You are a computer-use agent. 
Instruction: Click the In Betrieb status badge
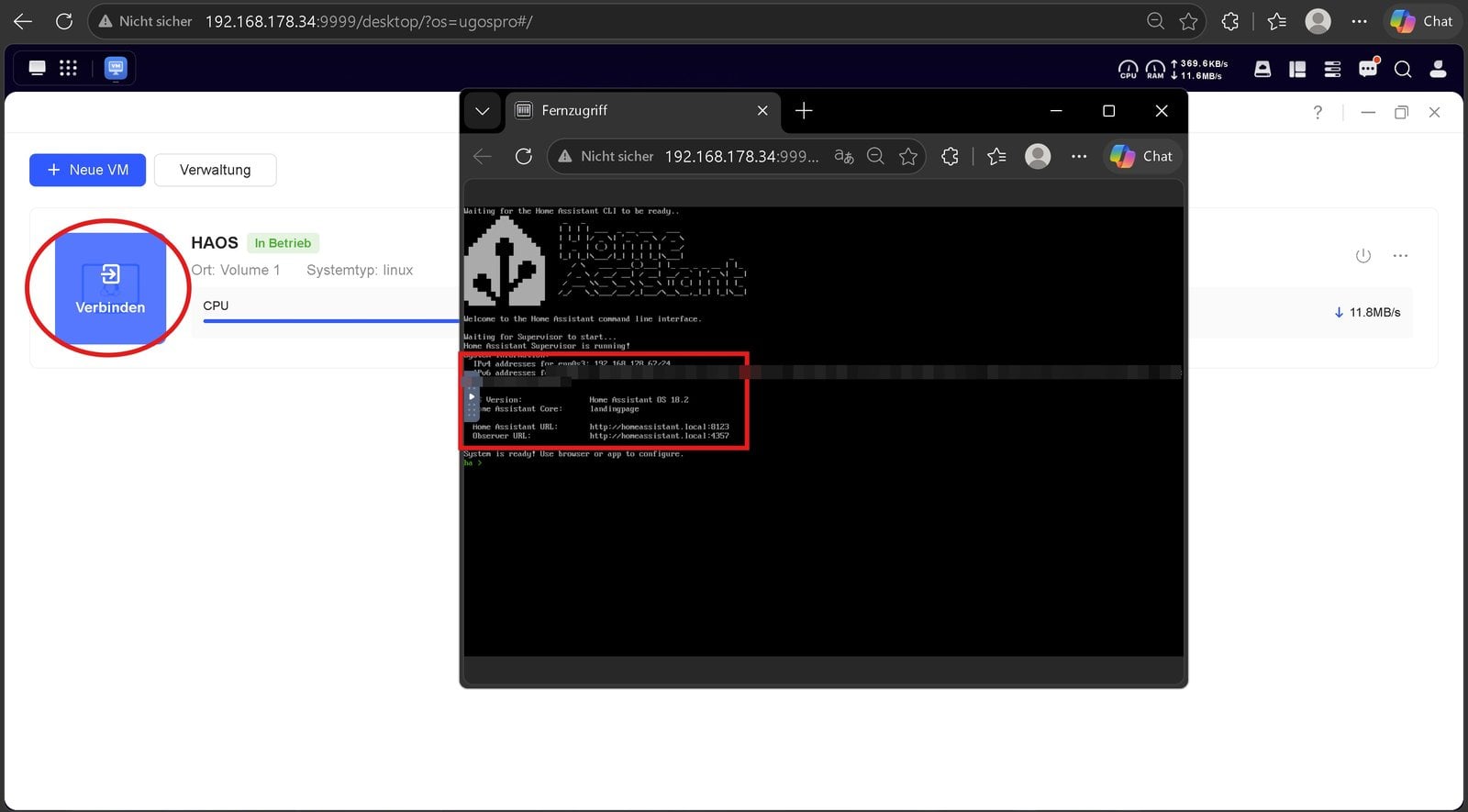283,243
